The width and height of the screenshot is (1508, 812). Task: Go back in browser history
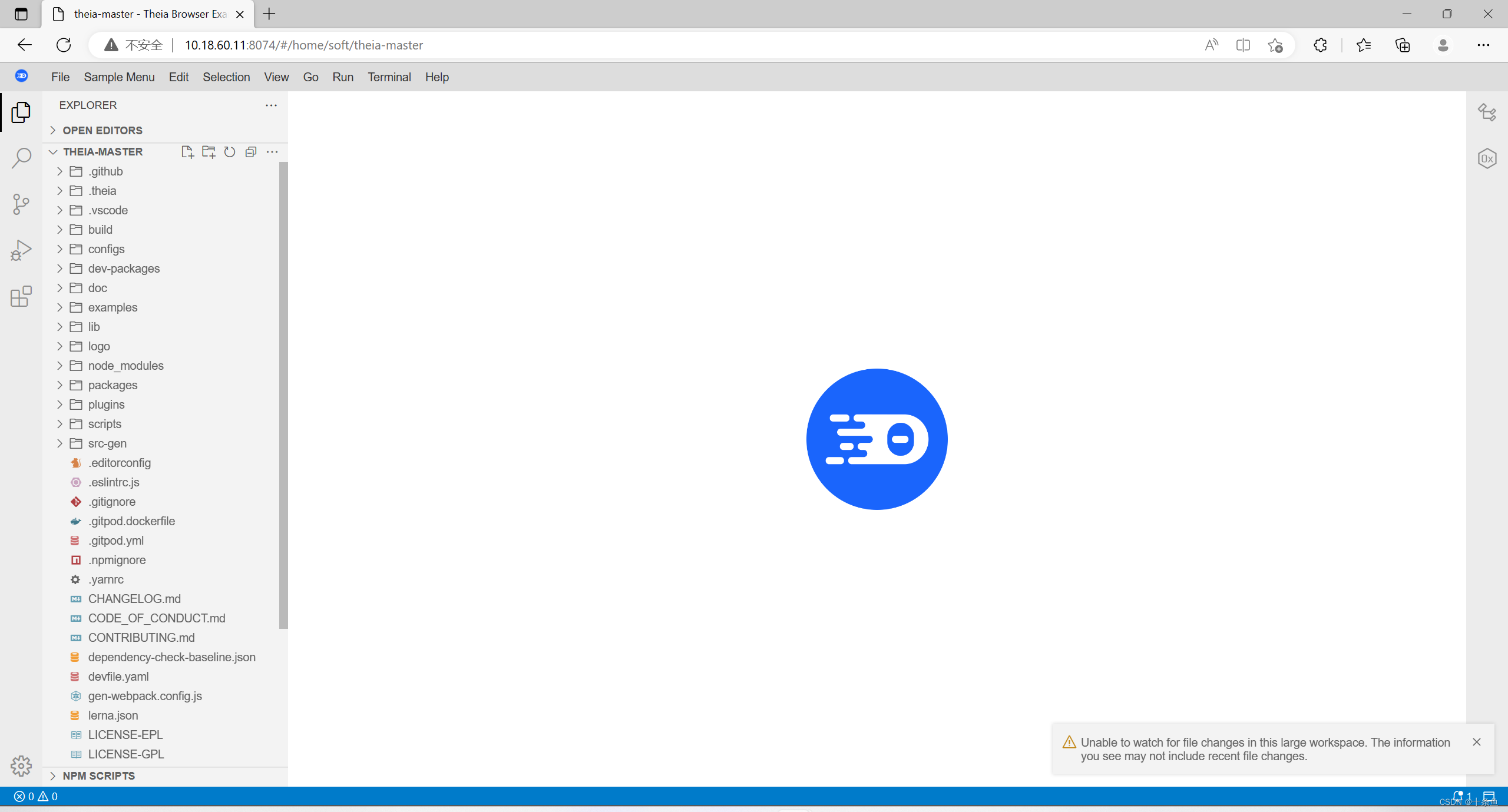pyautogui.click(x=25, y=45)
